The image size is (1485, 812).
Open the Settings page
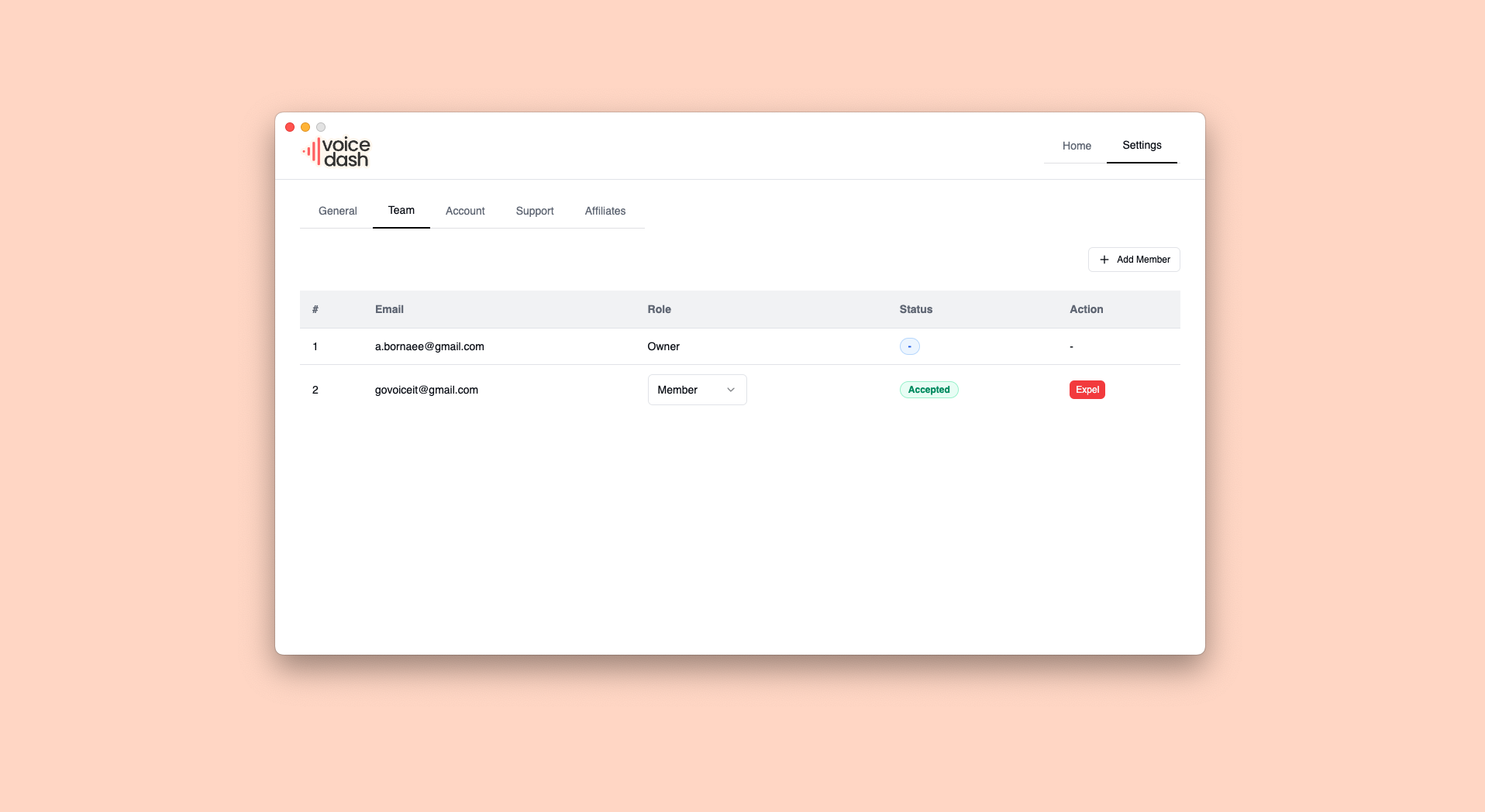pos(1142,146)
